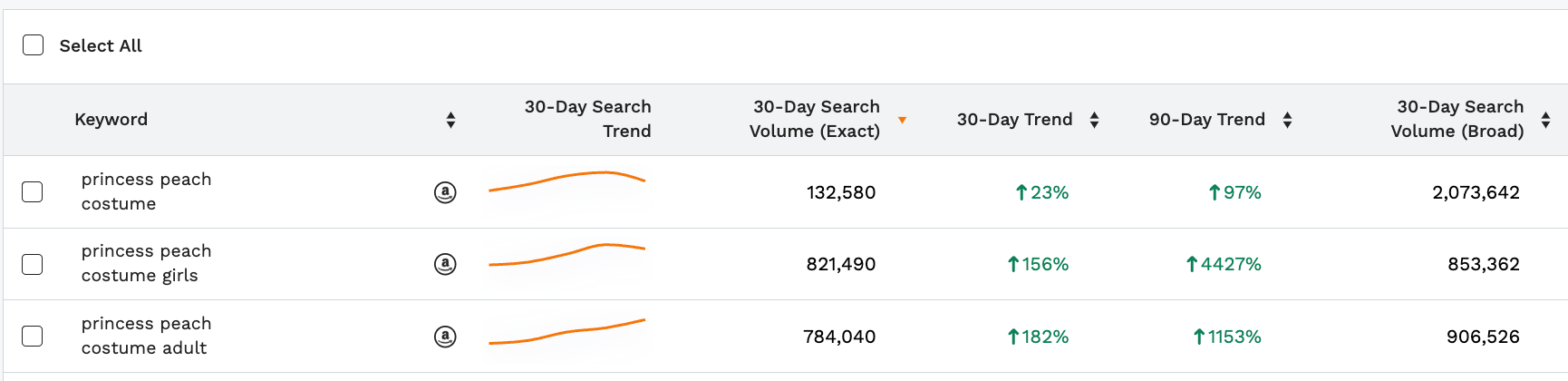The image size is (1568, 381).
Task: Open princess peach costume girls keyword
Action: pos(146,263)
